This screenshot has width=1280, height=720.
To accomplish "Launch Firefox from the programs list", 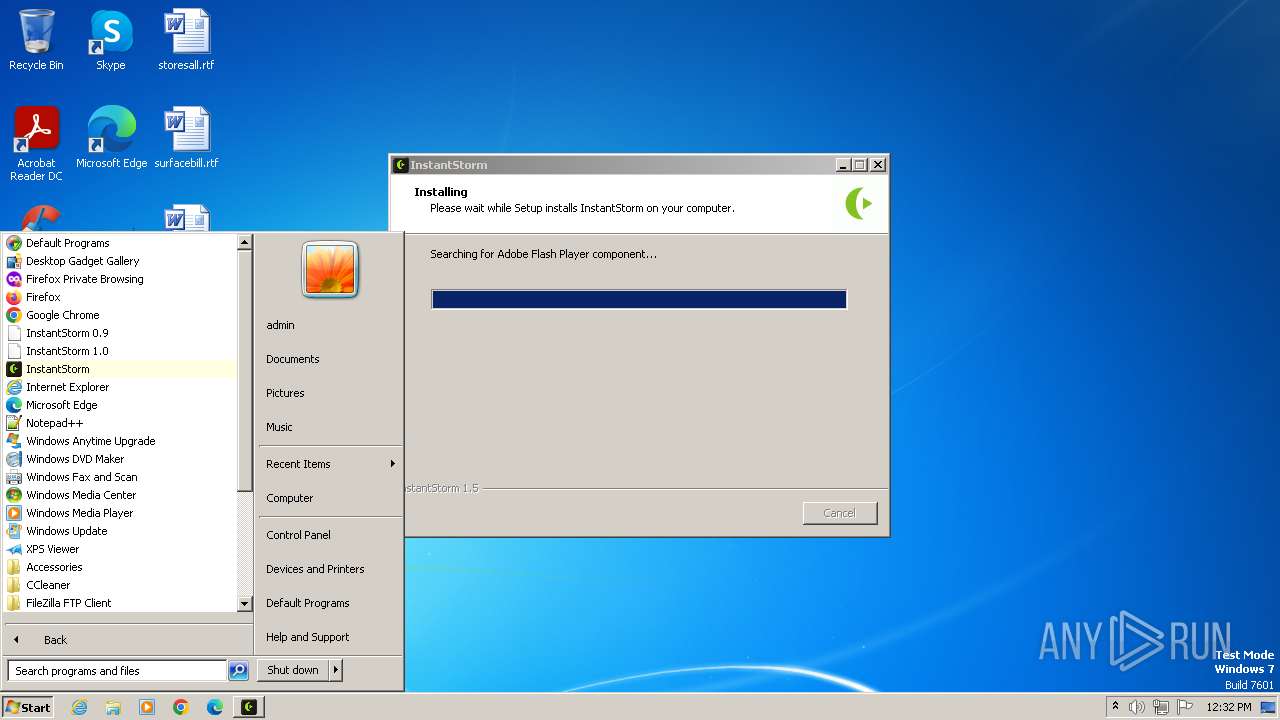I will (x=120, y=297).
